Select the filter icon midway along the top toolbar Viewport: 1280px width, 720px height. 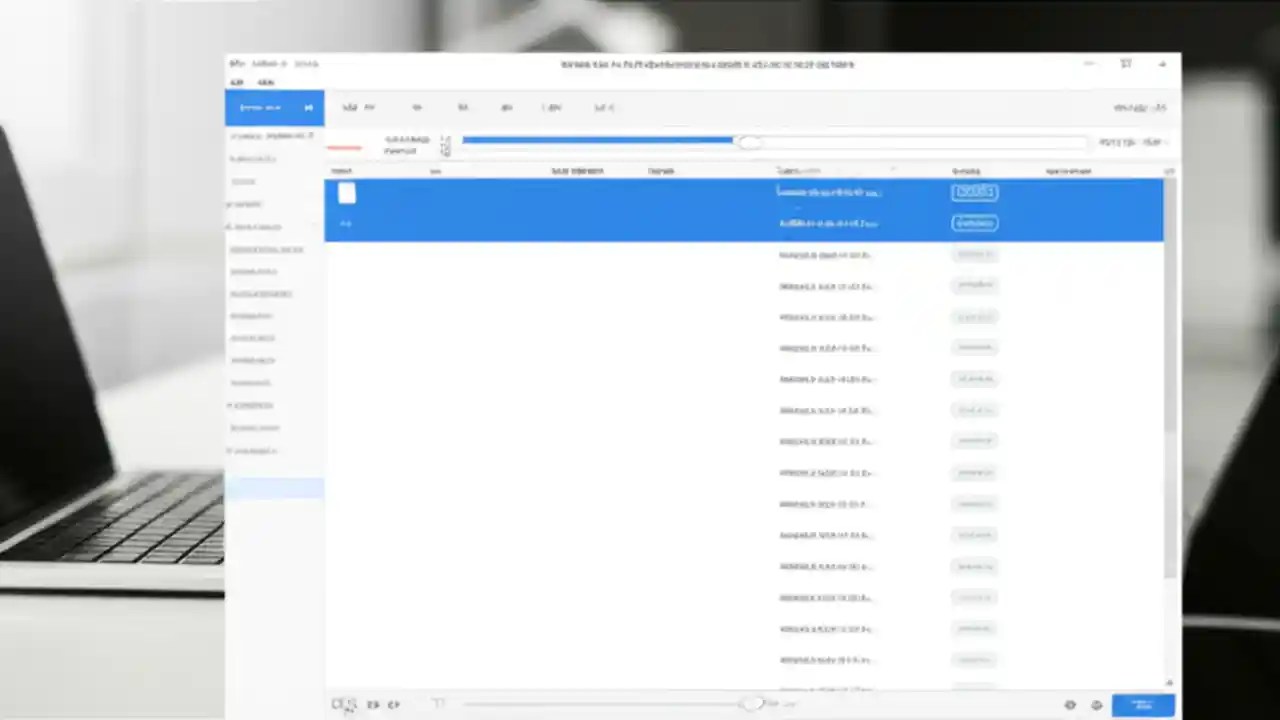point(507,107)
